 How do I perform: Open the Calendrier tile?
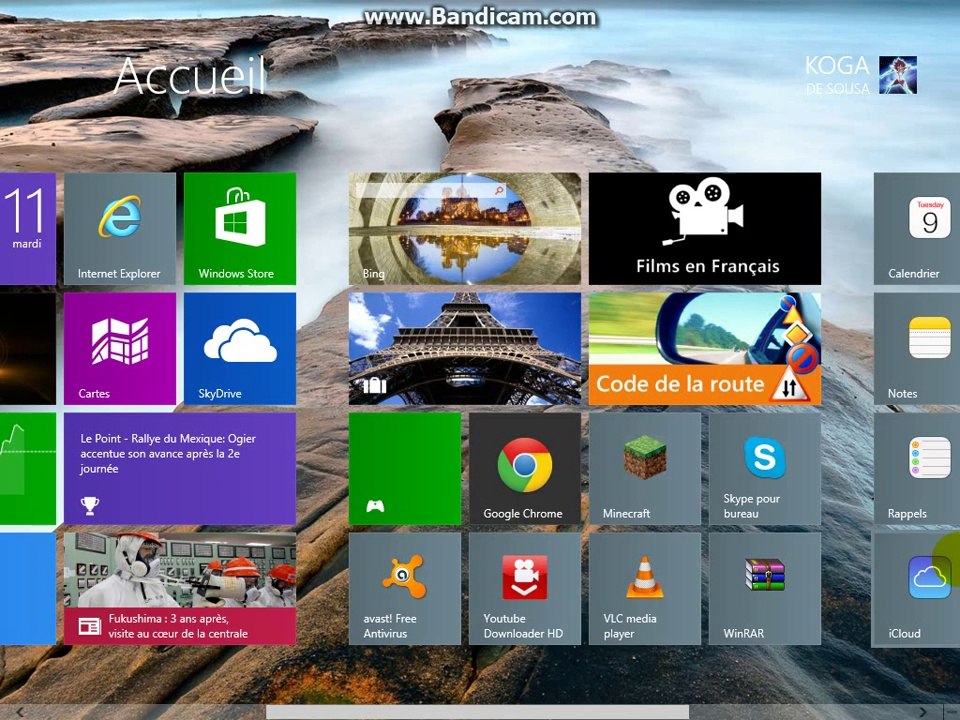pos(917,228)
